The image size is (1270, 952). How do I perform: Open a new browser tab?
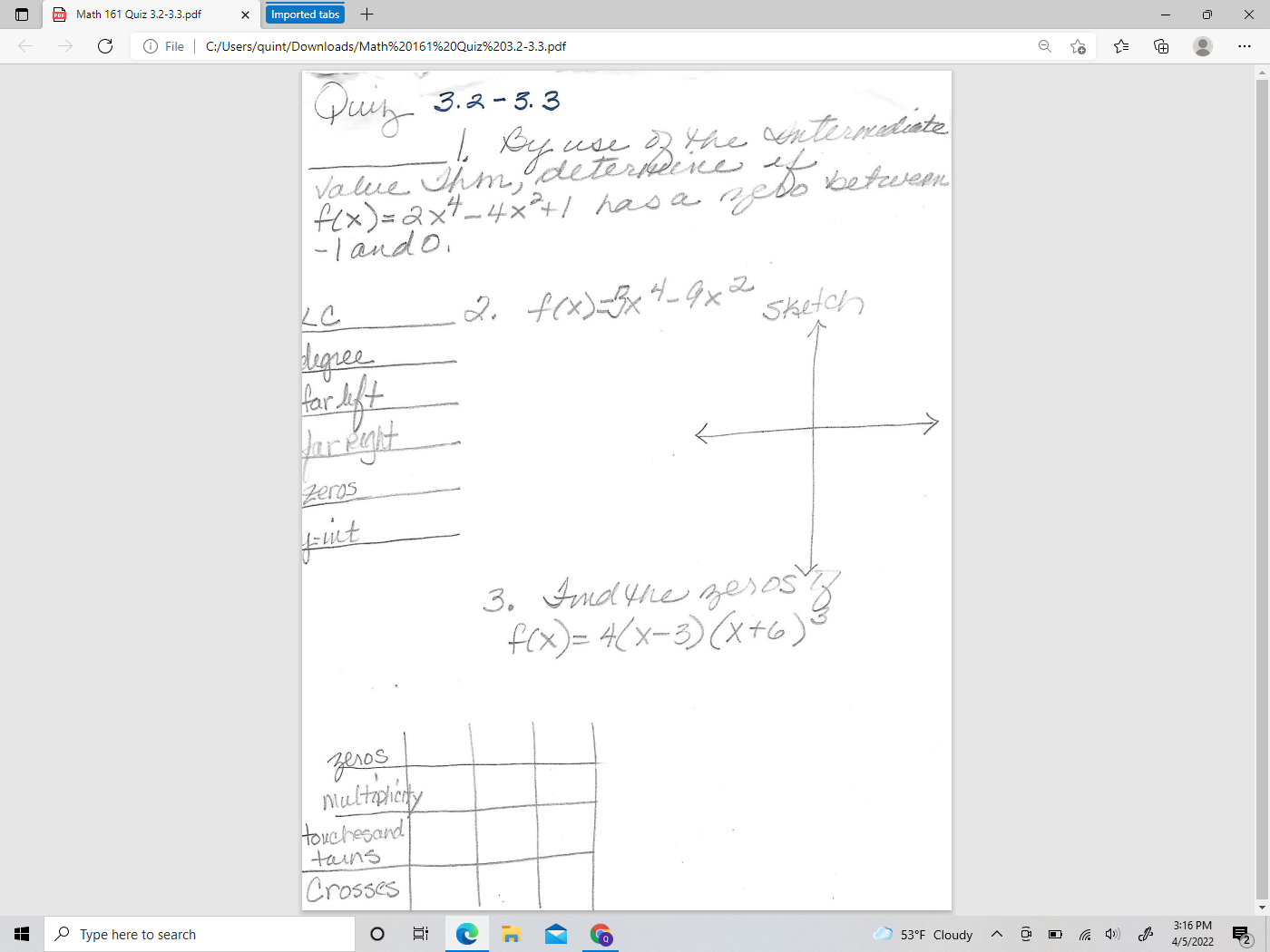[365, 15]
